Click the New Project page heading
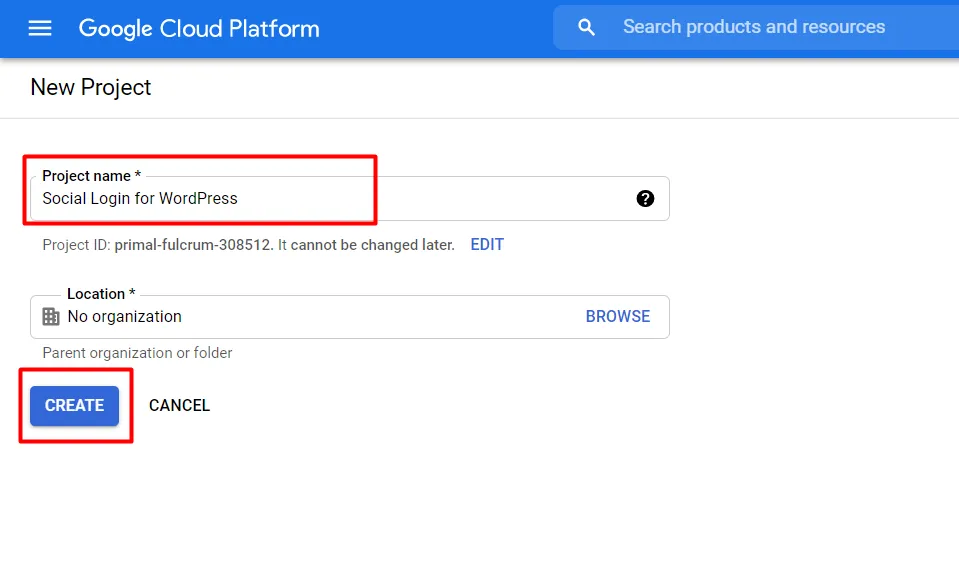The width and height of the screenshot is (959, 577). click(x=91, y=87)
